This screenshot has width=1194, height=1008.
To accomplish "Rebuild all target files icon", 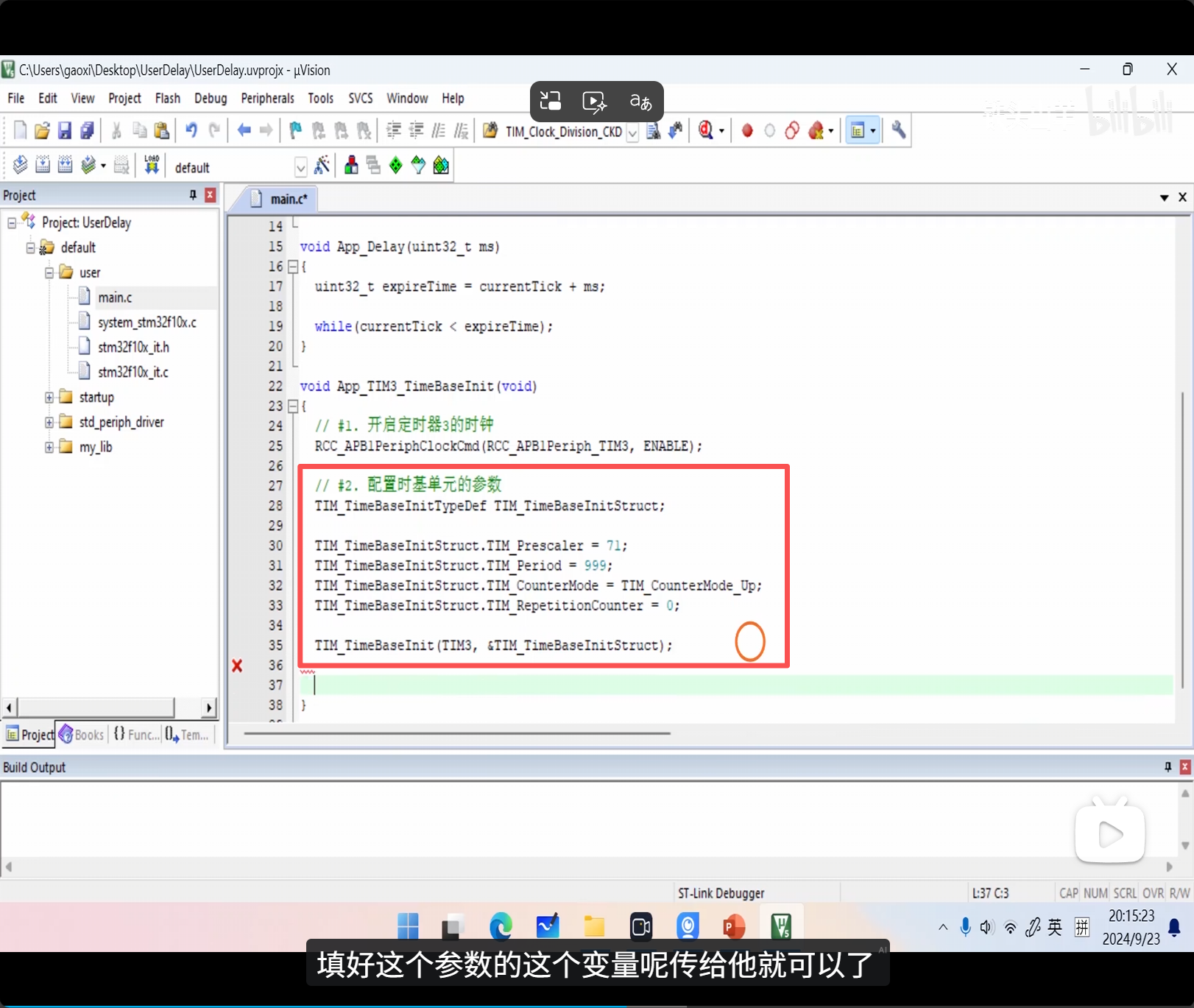I will click(x=65, y=165).
